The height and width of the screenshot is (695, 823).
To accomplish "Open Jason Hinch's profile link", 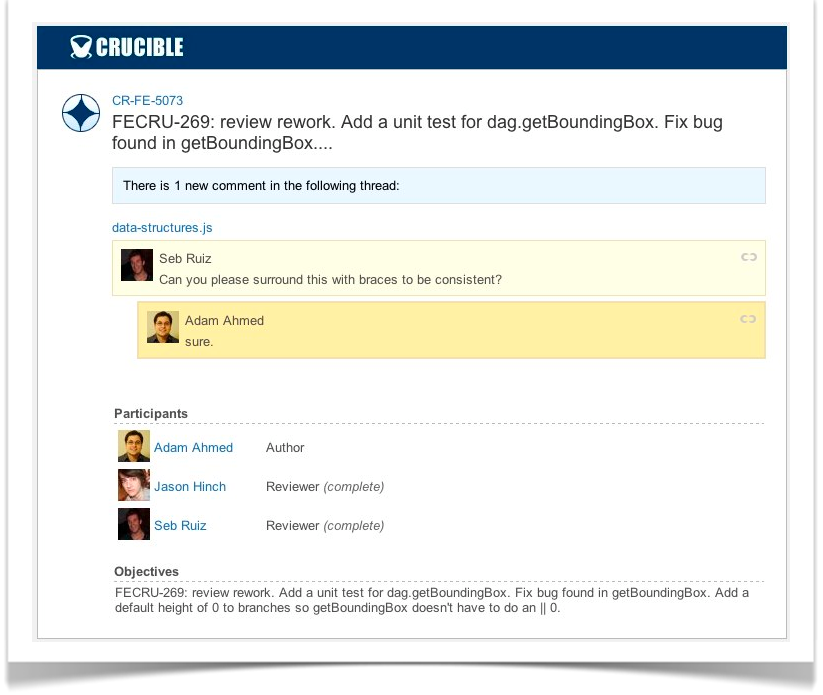I will pyautogui.click(x=190, y=487).
